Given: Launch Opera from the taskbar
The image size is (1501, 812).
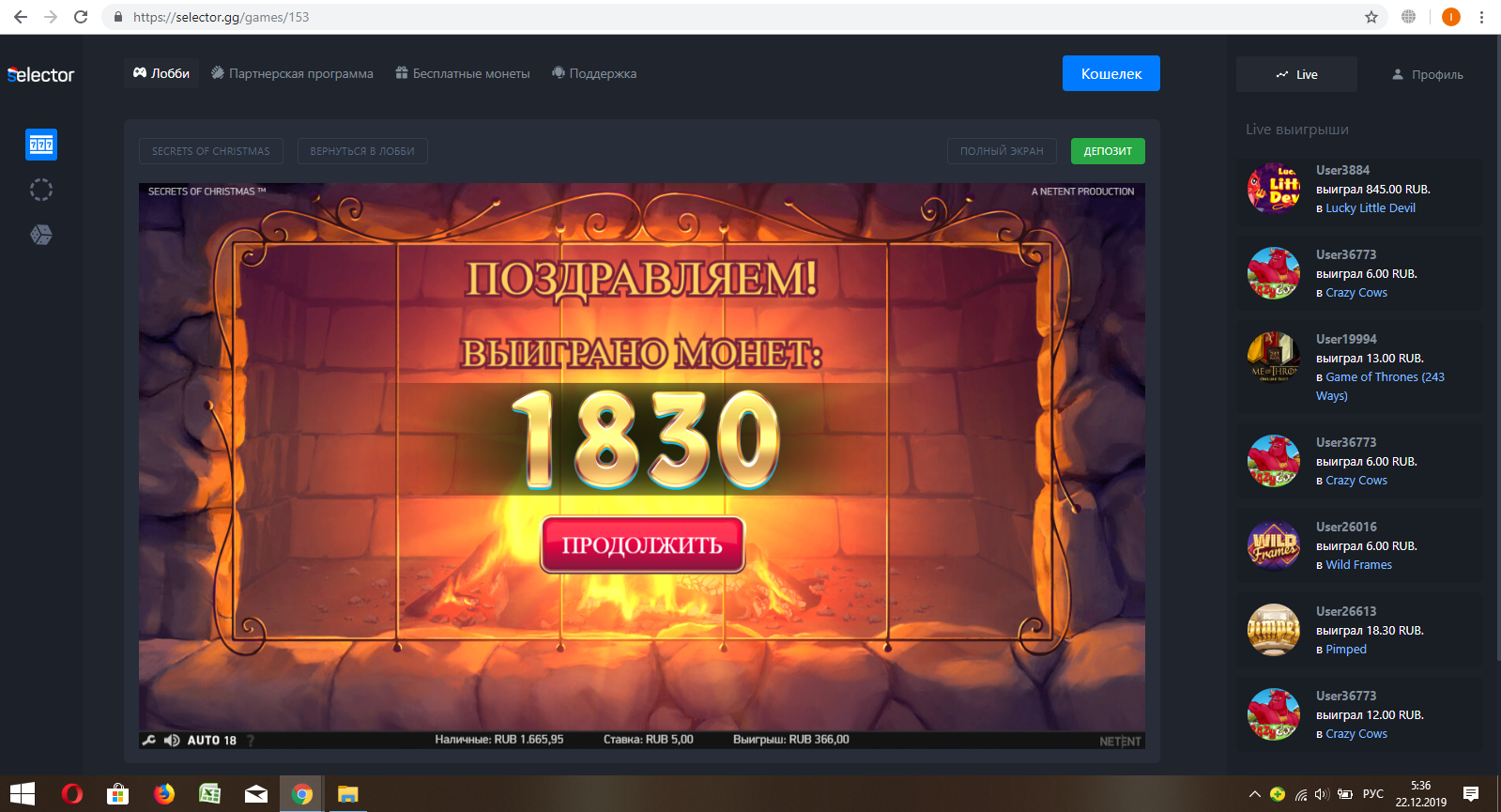Looking at the screenshot, I should pyautogui.click(x=71, y=794).
